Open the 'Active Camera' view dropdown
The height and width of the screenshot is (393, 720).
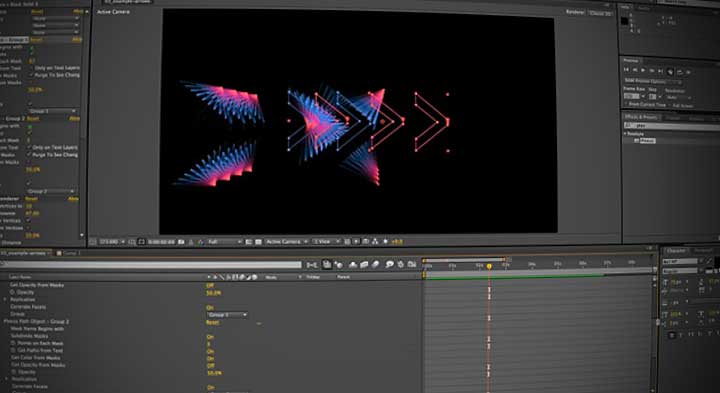click(x=287, y=241)
